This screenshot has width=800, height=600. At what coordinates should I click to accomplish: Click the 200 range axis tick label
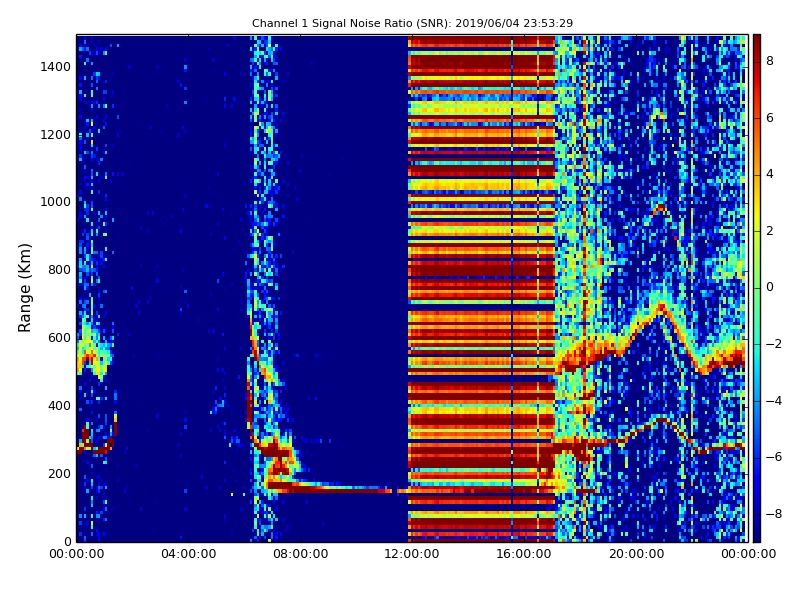click(59, 473)
